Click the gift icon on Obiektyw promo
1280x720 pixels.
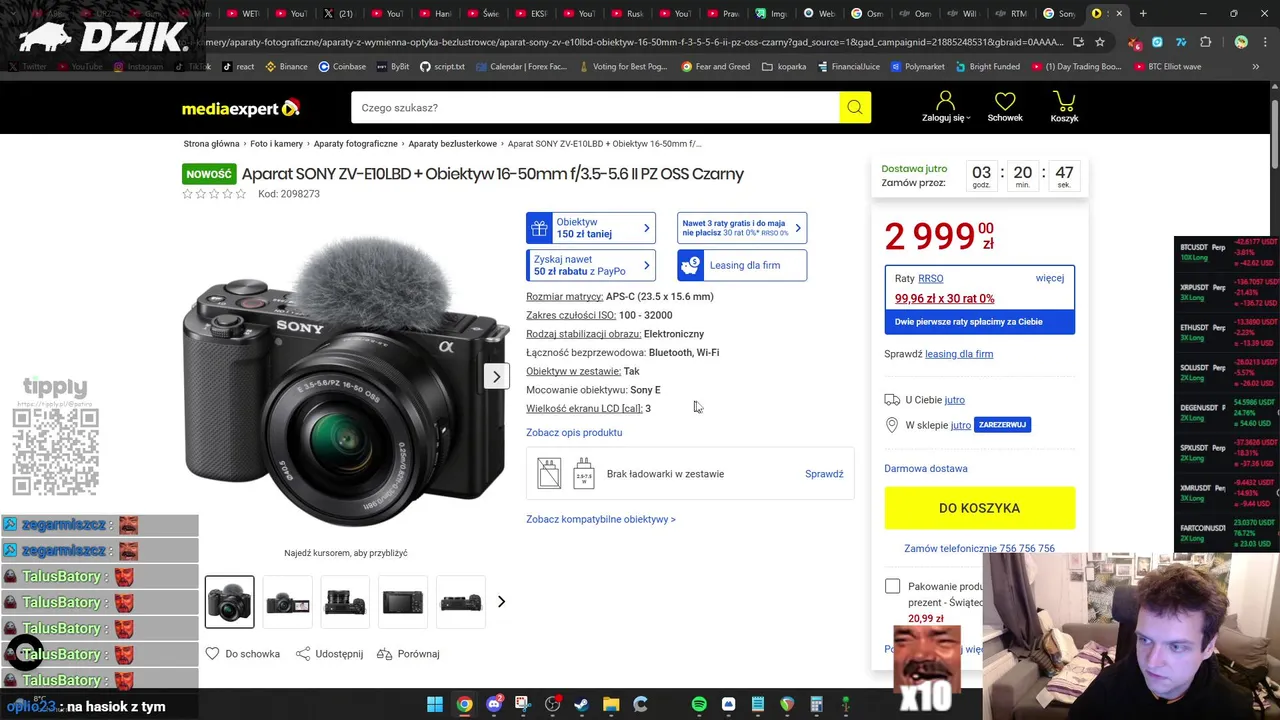pos(539,228)
